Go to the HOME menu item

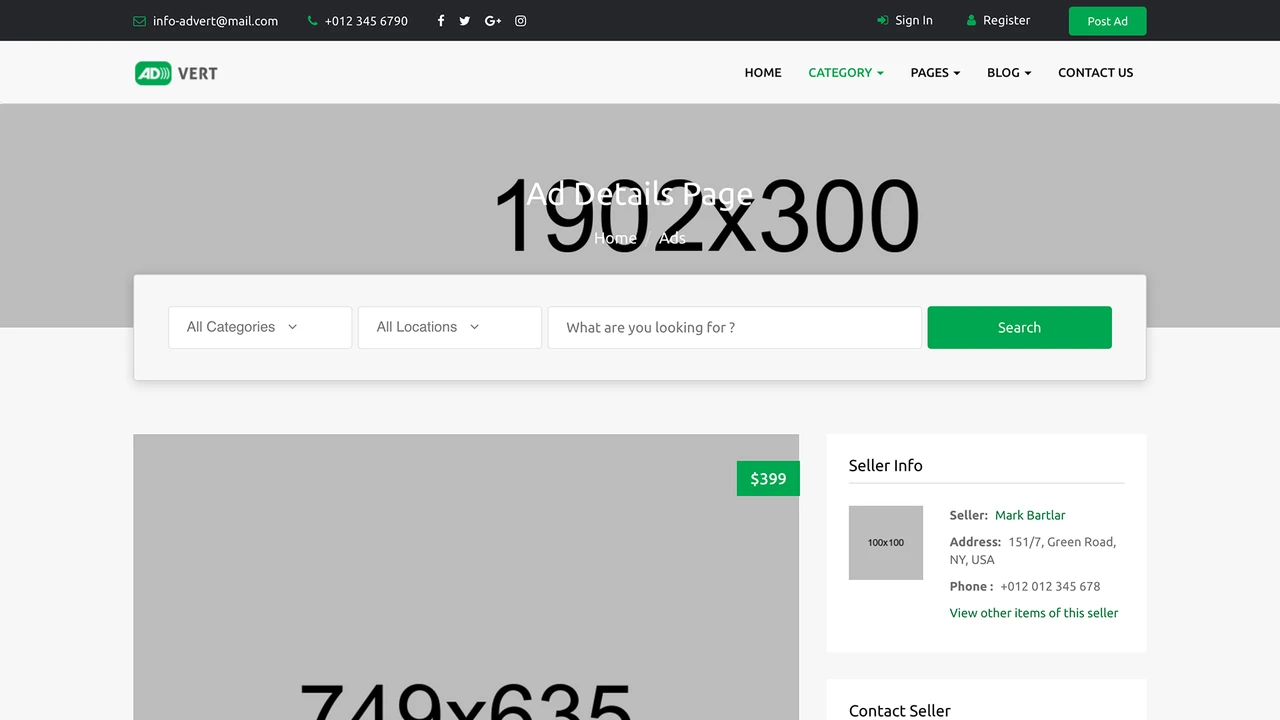pos(763,73)
